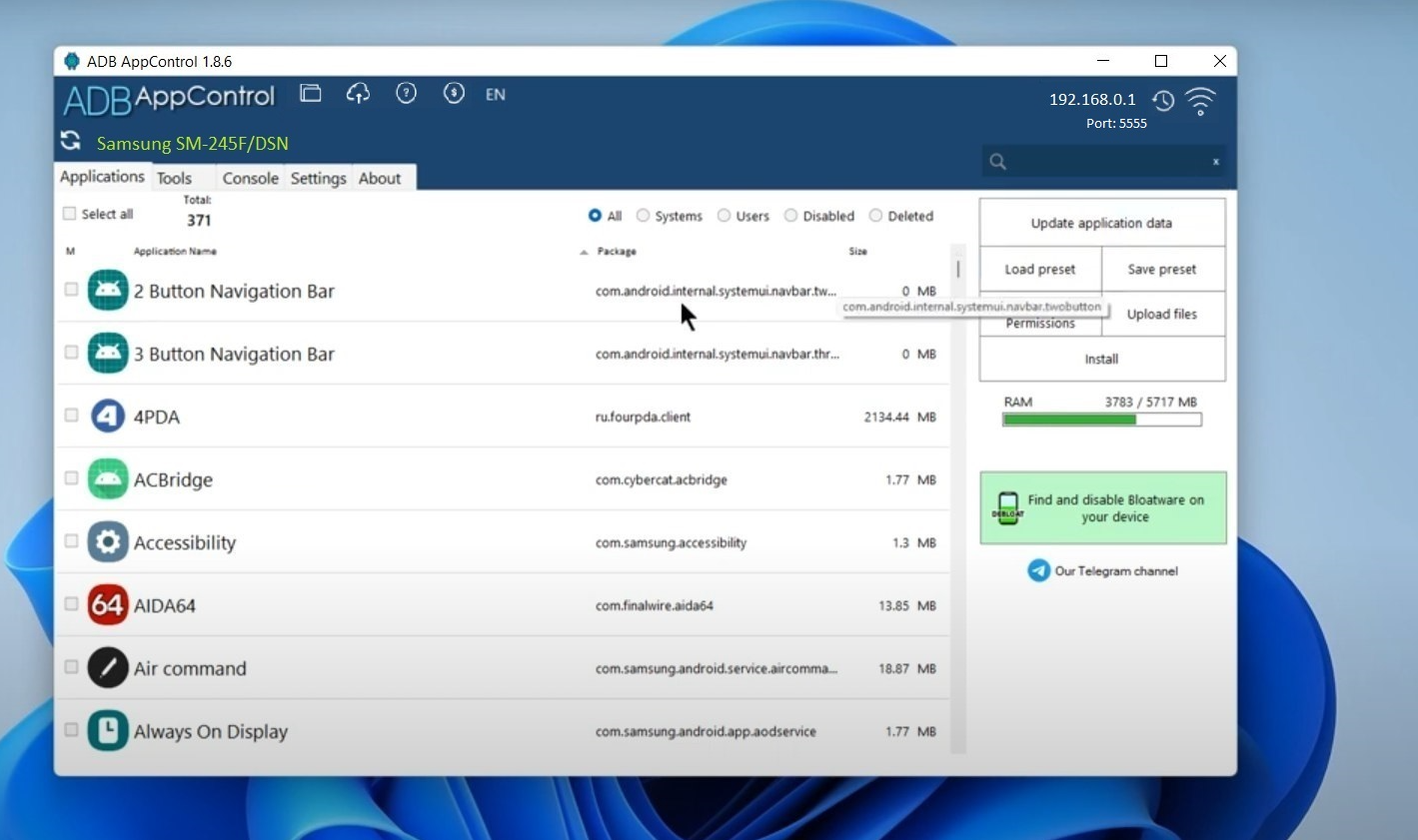Viewport: 1418px width, 840px height.
Task: Check the Accessibility row checkbox
Action: [x=71, y=541]
